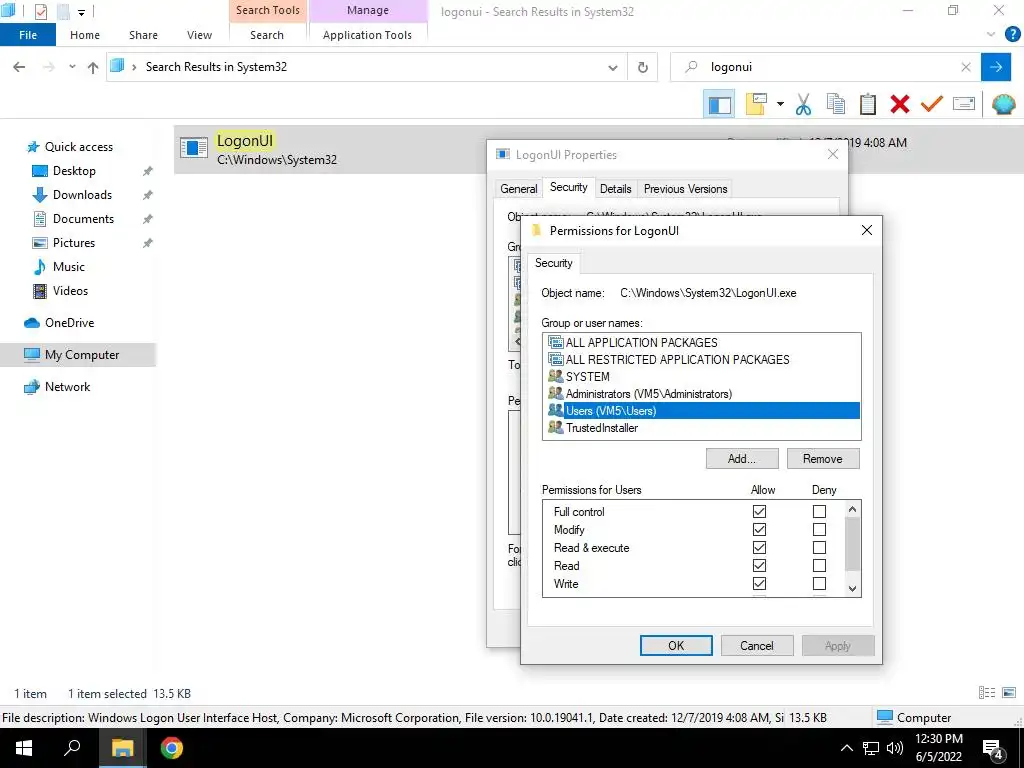1024x768 pixels.
Task: Open Downloads in Quick access
Action: (82, 195)
